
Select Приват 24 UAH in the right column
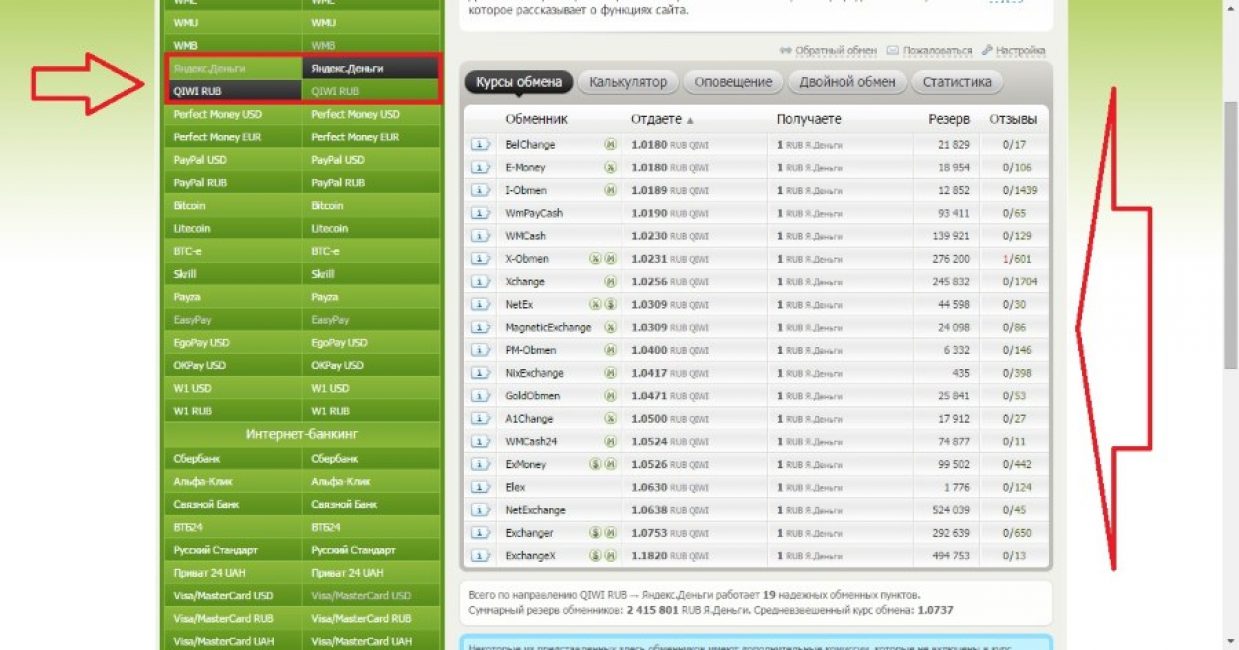(371, 573)
